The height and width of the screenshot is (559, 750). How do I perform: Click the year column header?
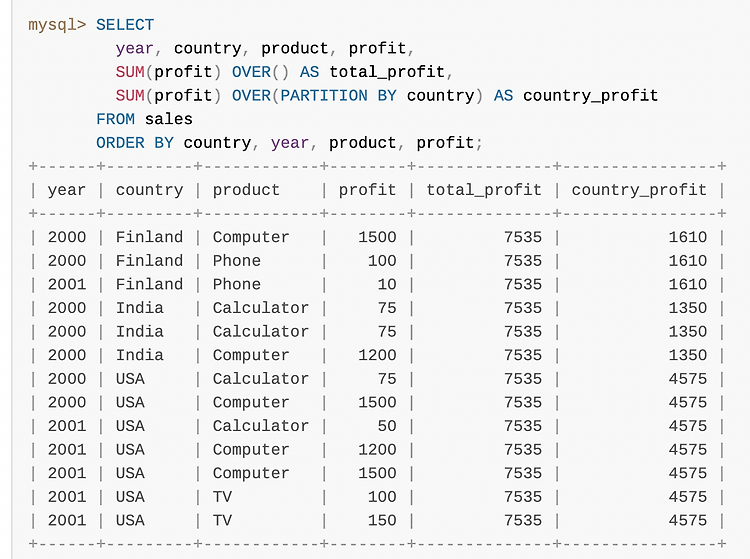pyautogui.click(x=66, y=190)
